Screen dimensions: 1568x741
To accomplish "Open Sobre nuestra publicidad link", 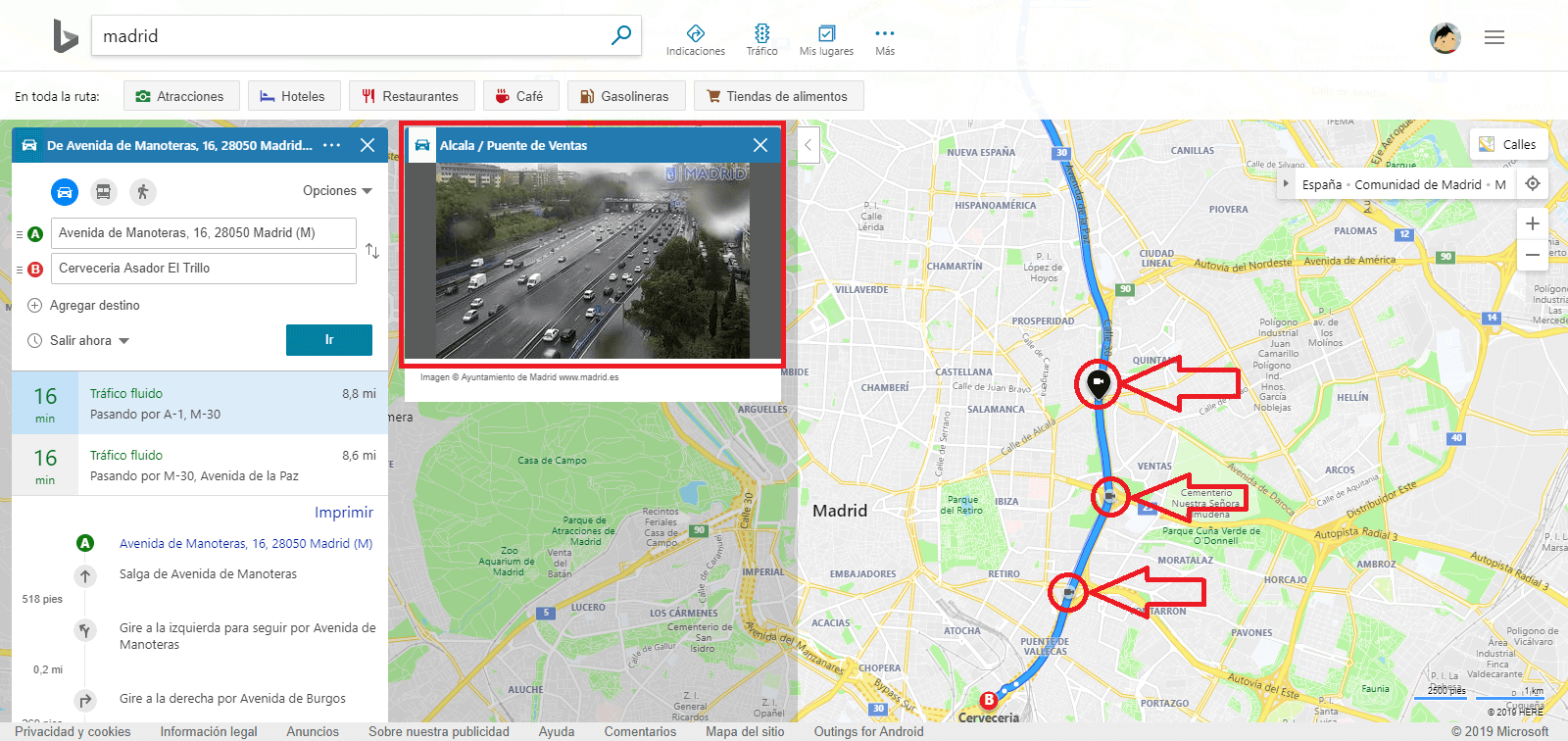I will point(439,732).
